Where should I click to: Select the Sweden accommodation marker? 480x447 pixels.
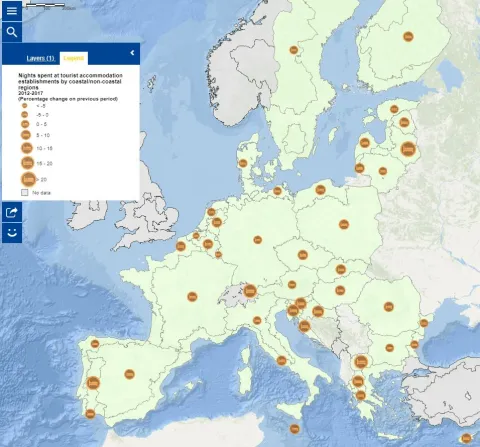click(293, 50)
